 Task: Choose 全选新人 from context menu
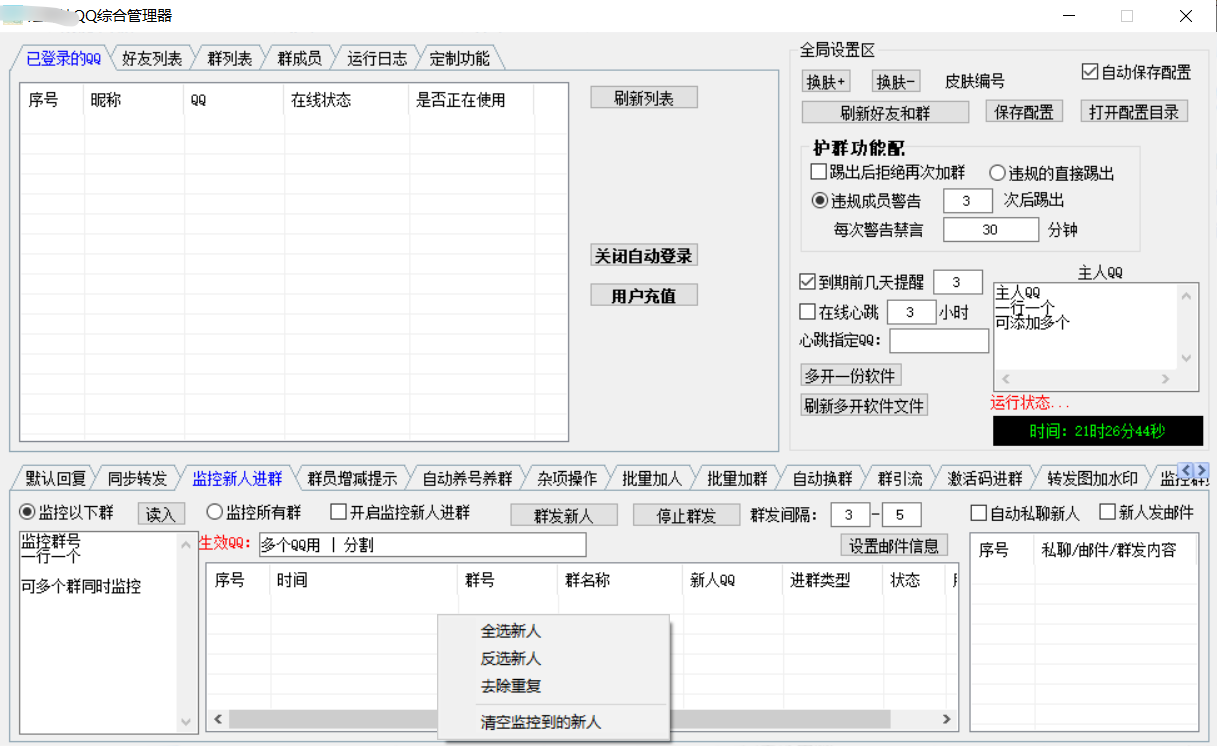510,631
